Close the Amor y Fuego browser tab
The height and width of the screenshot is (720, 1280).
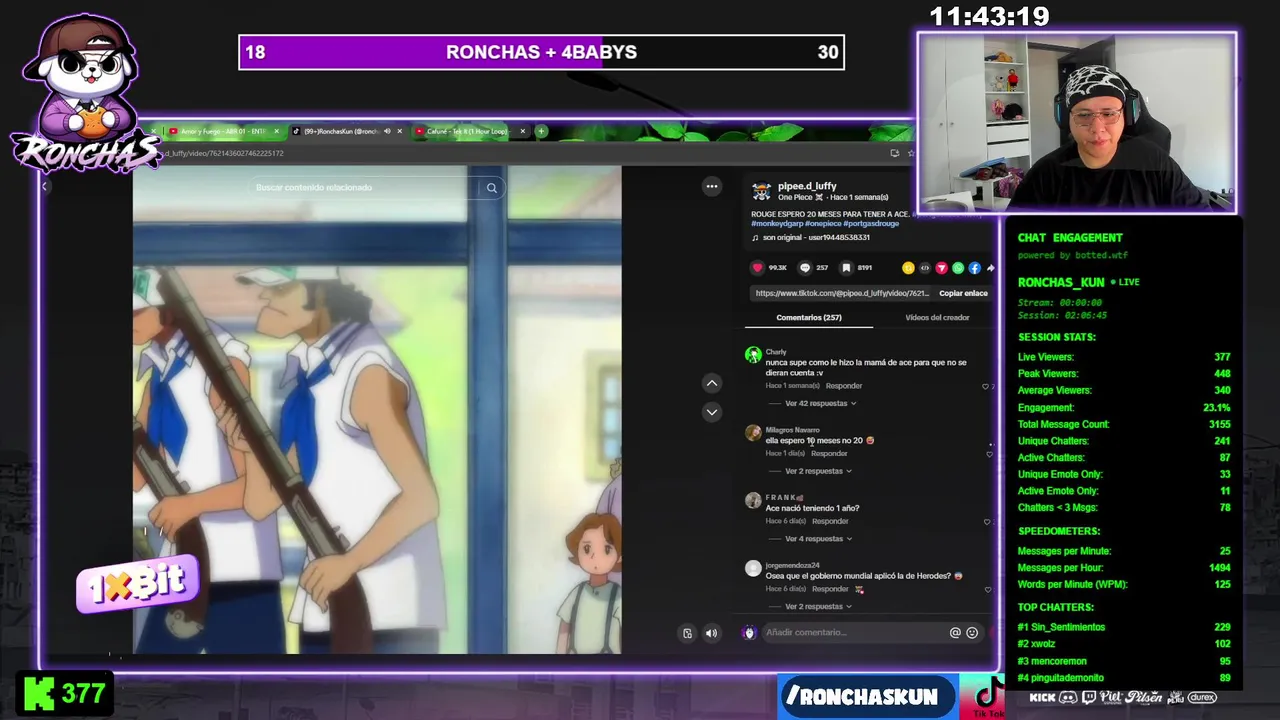tap(277, 131)
